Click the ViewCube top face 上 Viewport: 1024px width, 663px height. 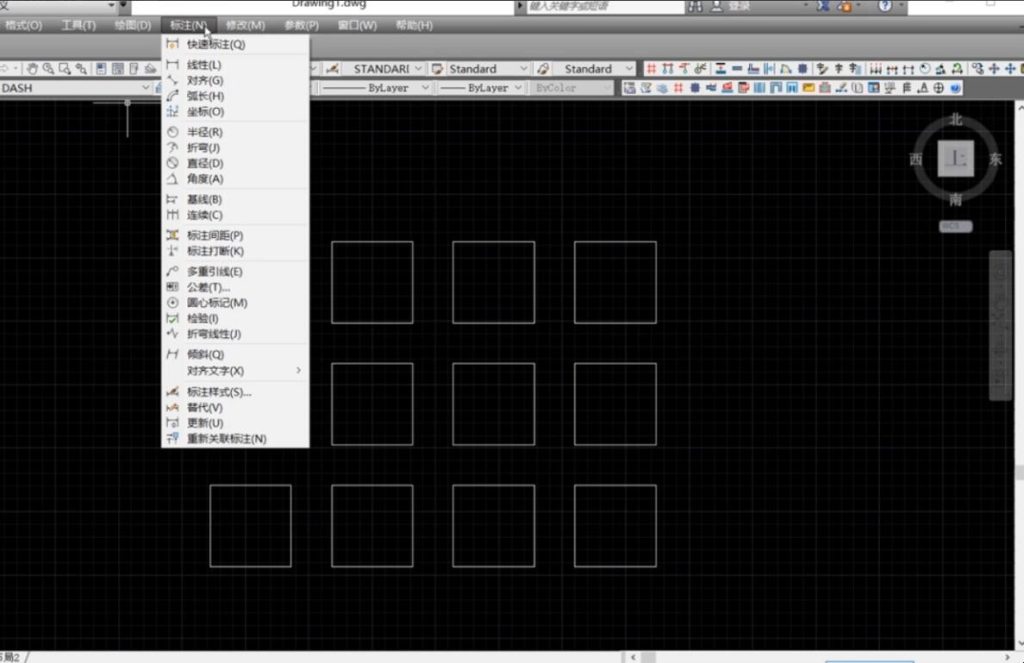(956, 159)
